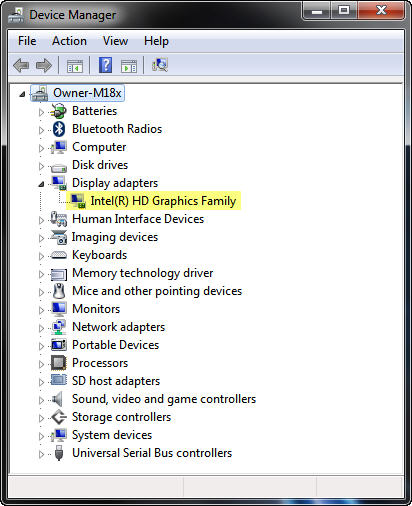Click the Display adapters category icon

pyautogui.click(x=59, y=183)
